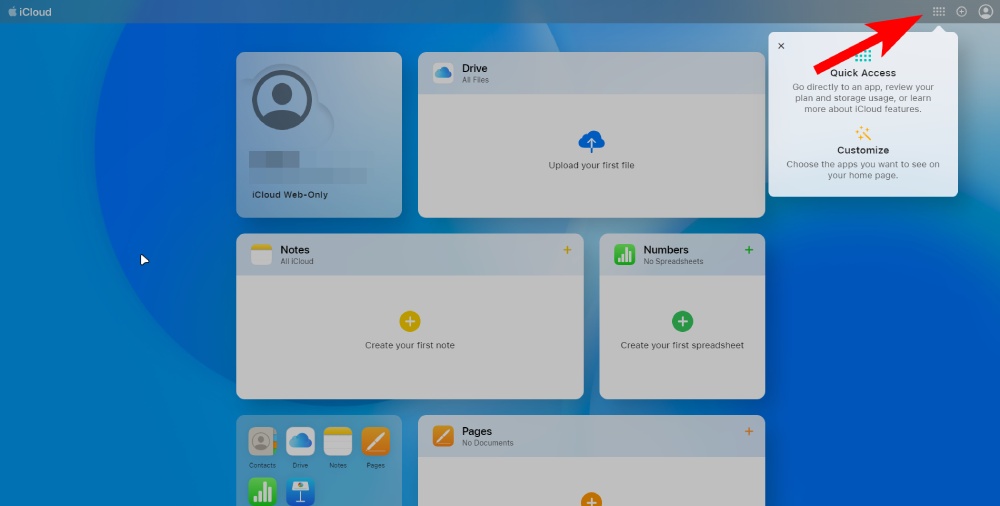Add a new note with Notes header plus
Screen dimensions: 1000x506
click(x=567, y=250)
